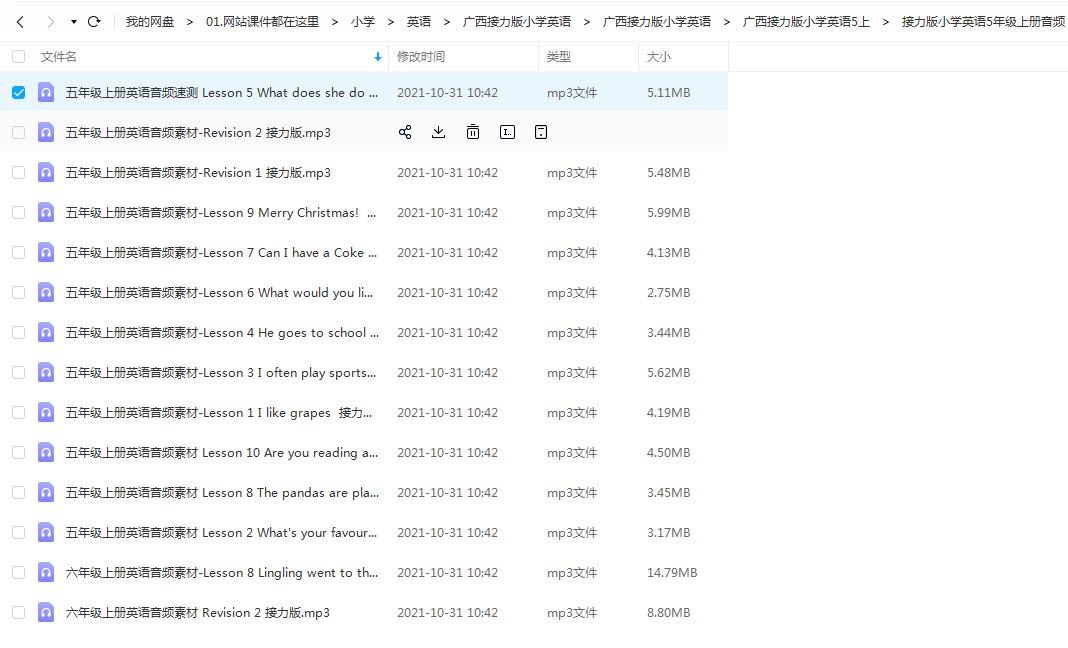Viewport: 1068px width, 648px height.
Task: Click audio icon of Lesson 5 What does she do
Action: (46, 93)
